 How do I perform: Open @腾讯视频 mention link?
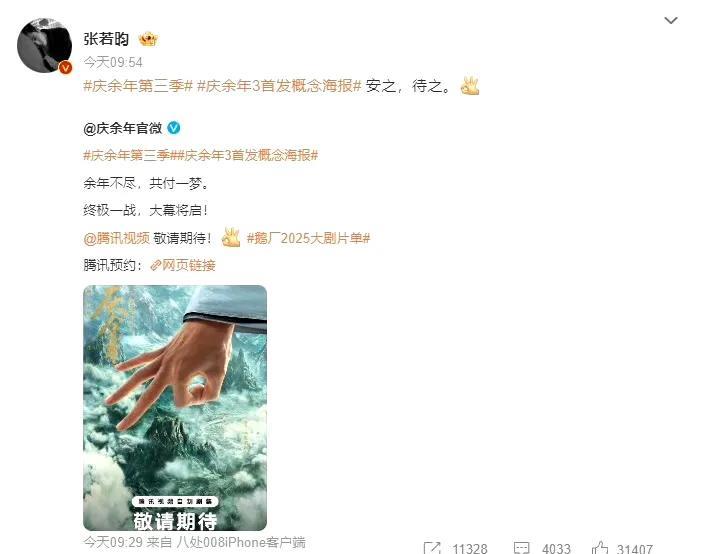pos(116,238)
